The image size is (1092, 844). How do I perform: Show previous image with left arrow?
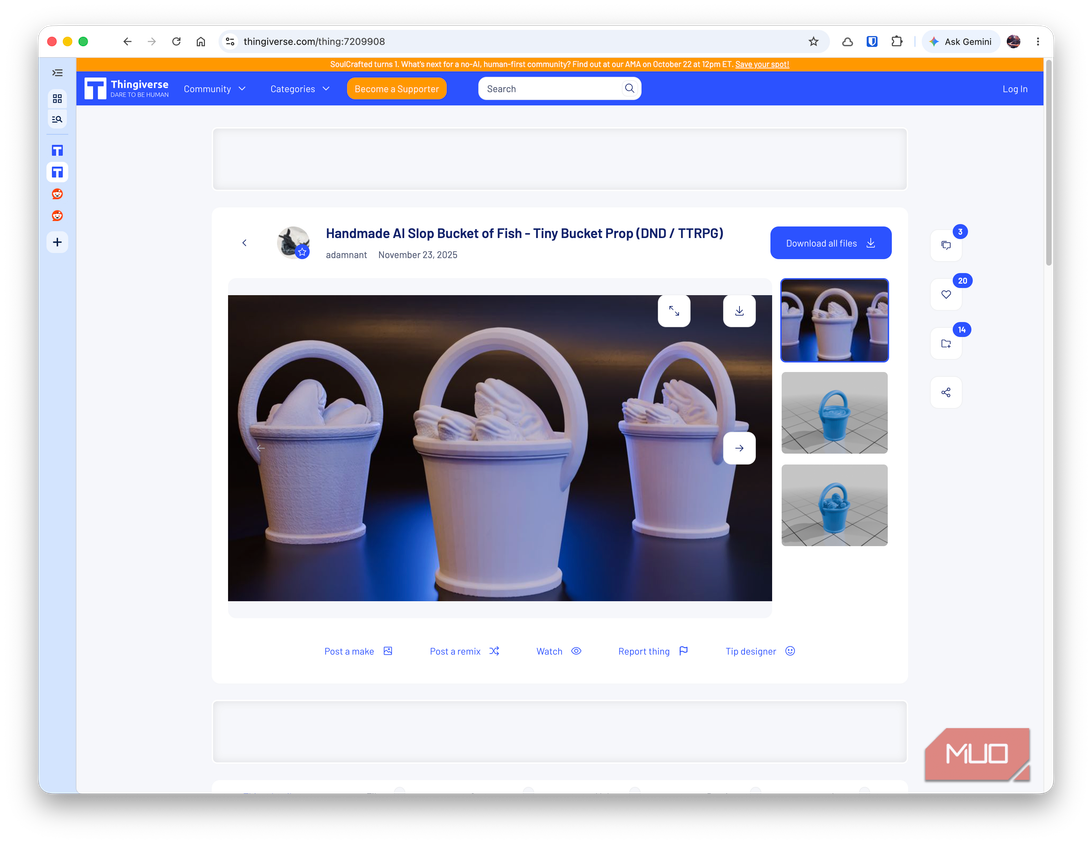260,448
